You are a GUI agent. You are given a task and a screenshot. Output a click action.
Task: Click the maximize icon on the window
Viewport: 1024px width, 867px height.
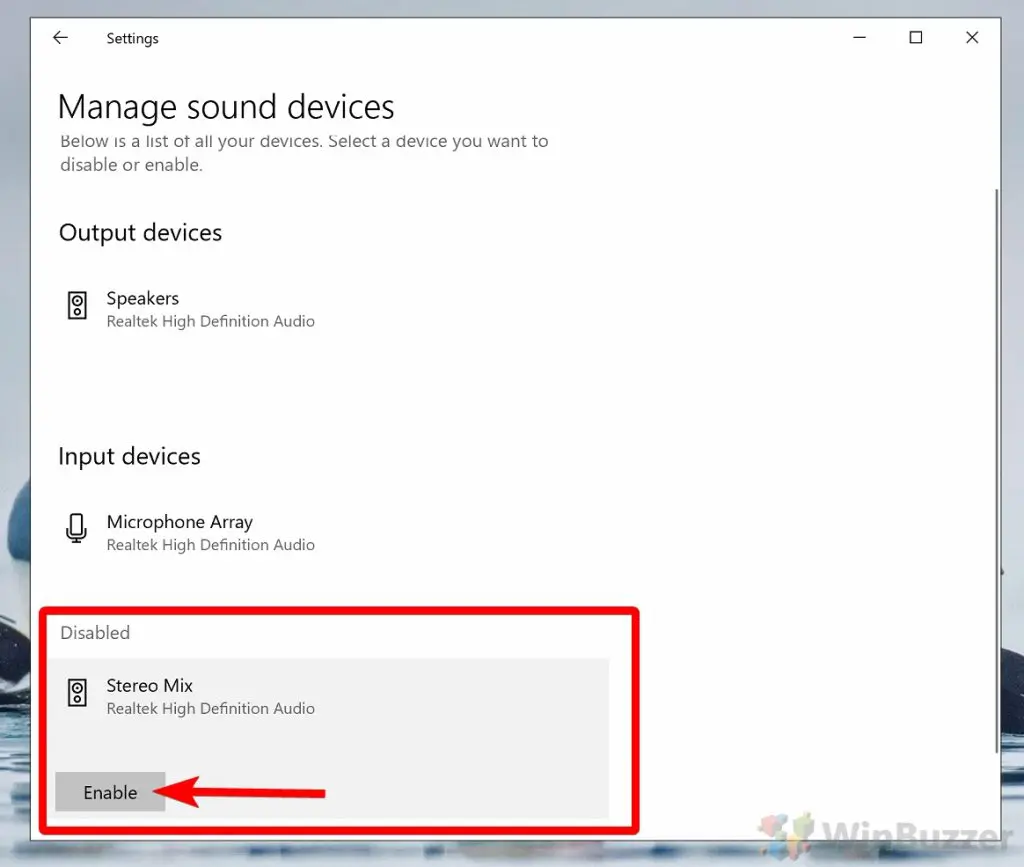click(x=916, y=37)
